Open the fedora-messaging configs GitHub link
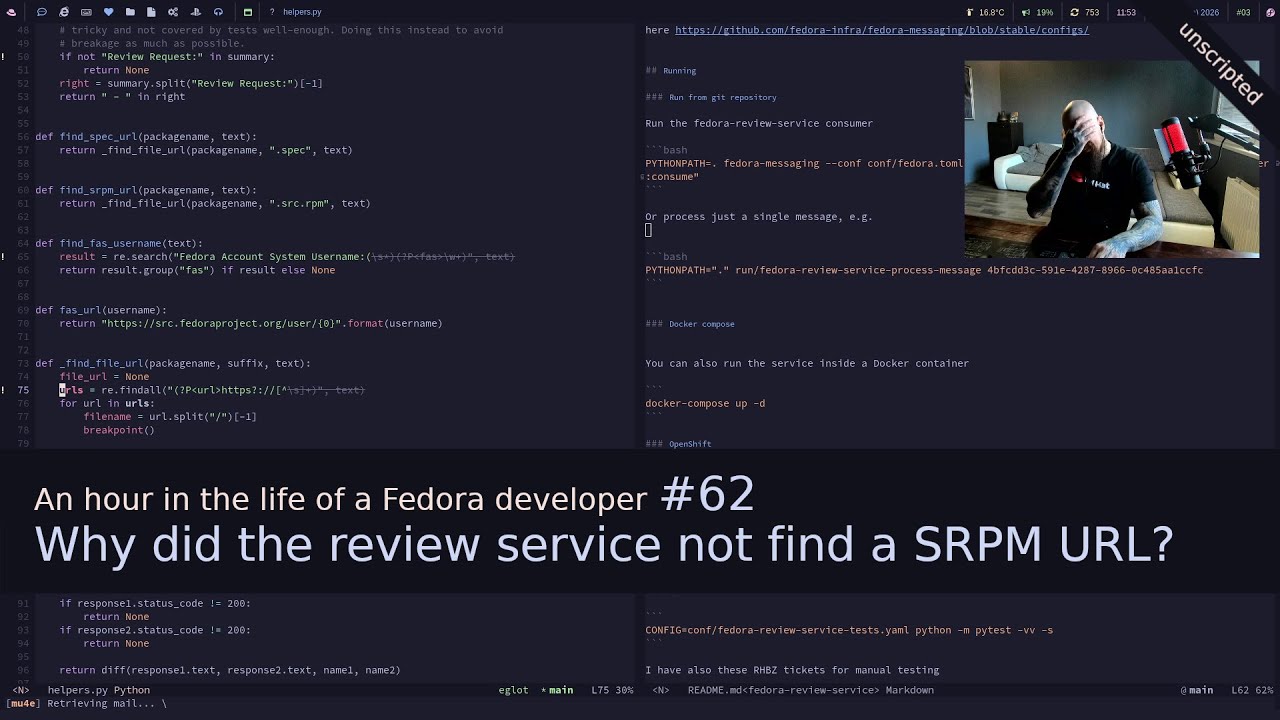Screen dimensions: 1280x720 coord(882,30)
